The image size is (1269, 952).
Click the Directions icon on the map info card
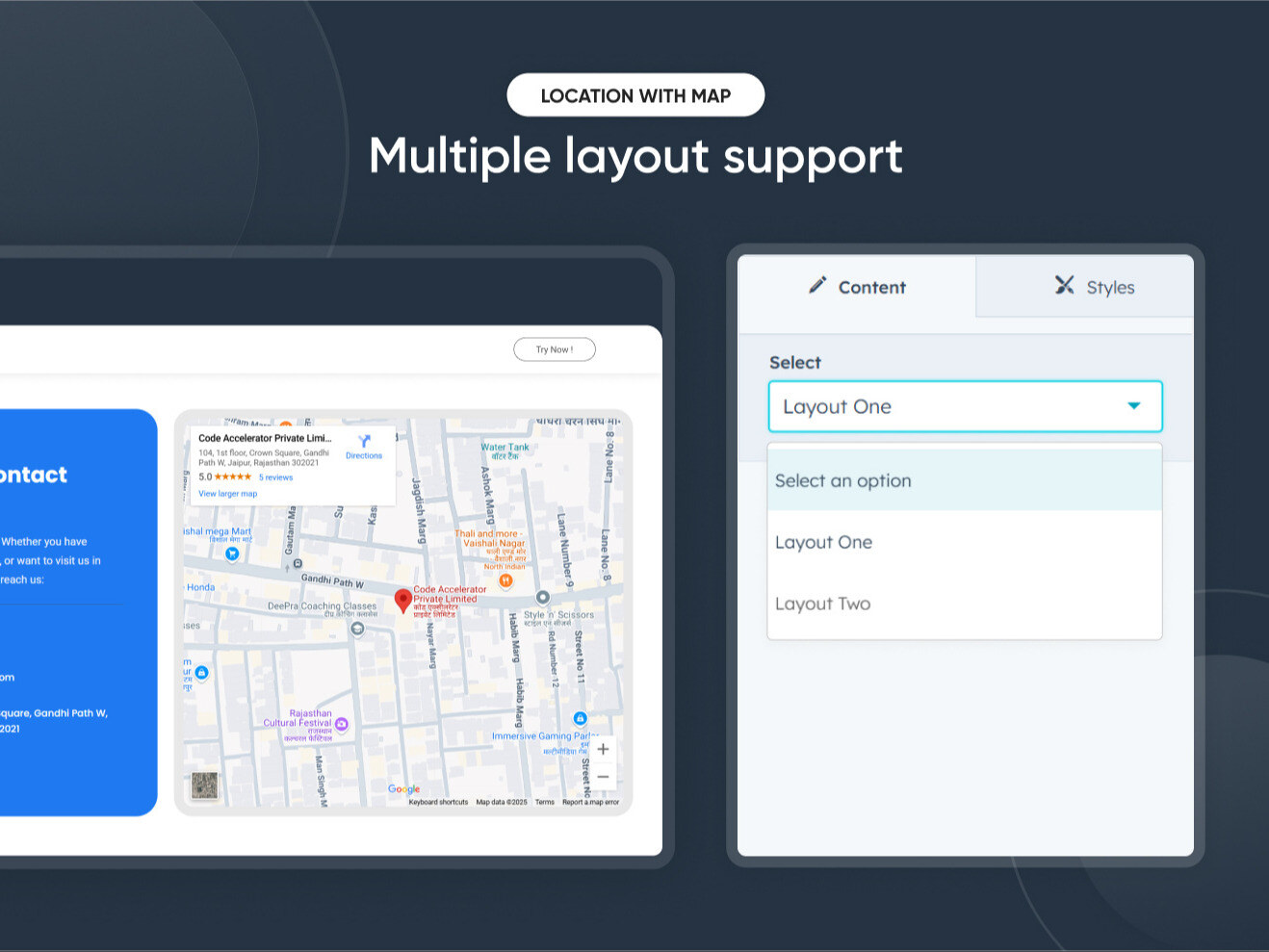[364, 441]
